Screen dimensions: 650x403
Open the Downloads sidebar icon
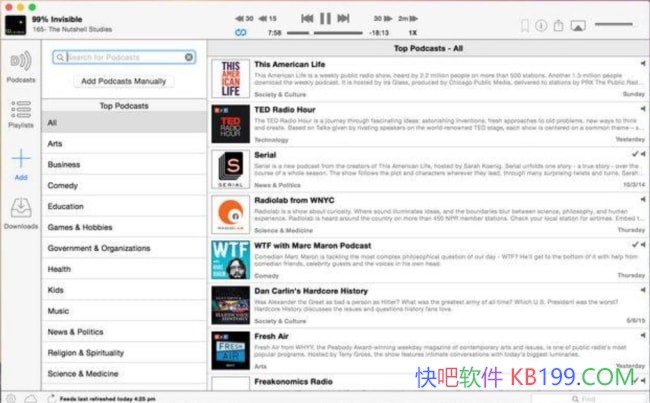pyautogui.click(x=20, y=211)
